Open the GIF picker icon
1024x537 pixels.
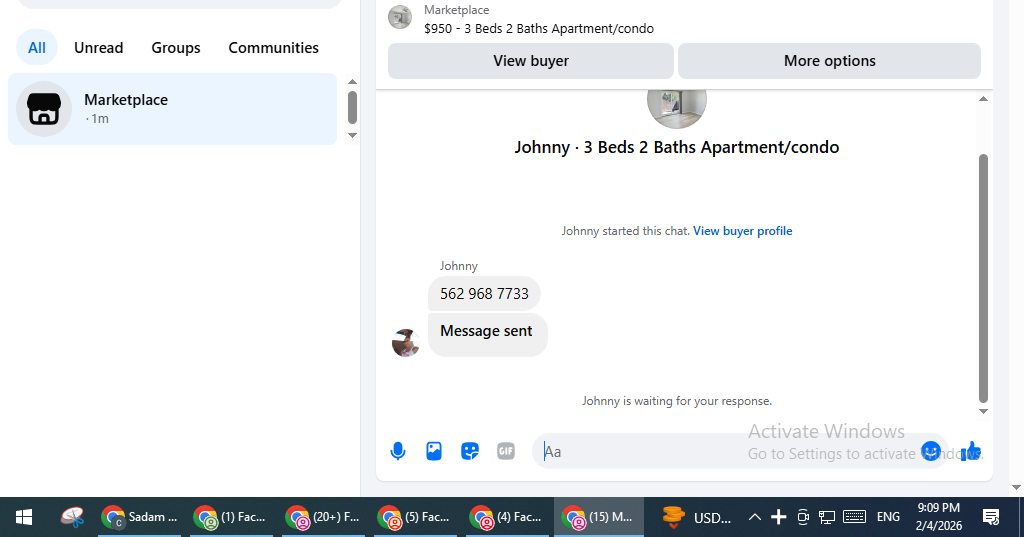pos(505,451)
